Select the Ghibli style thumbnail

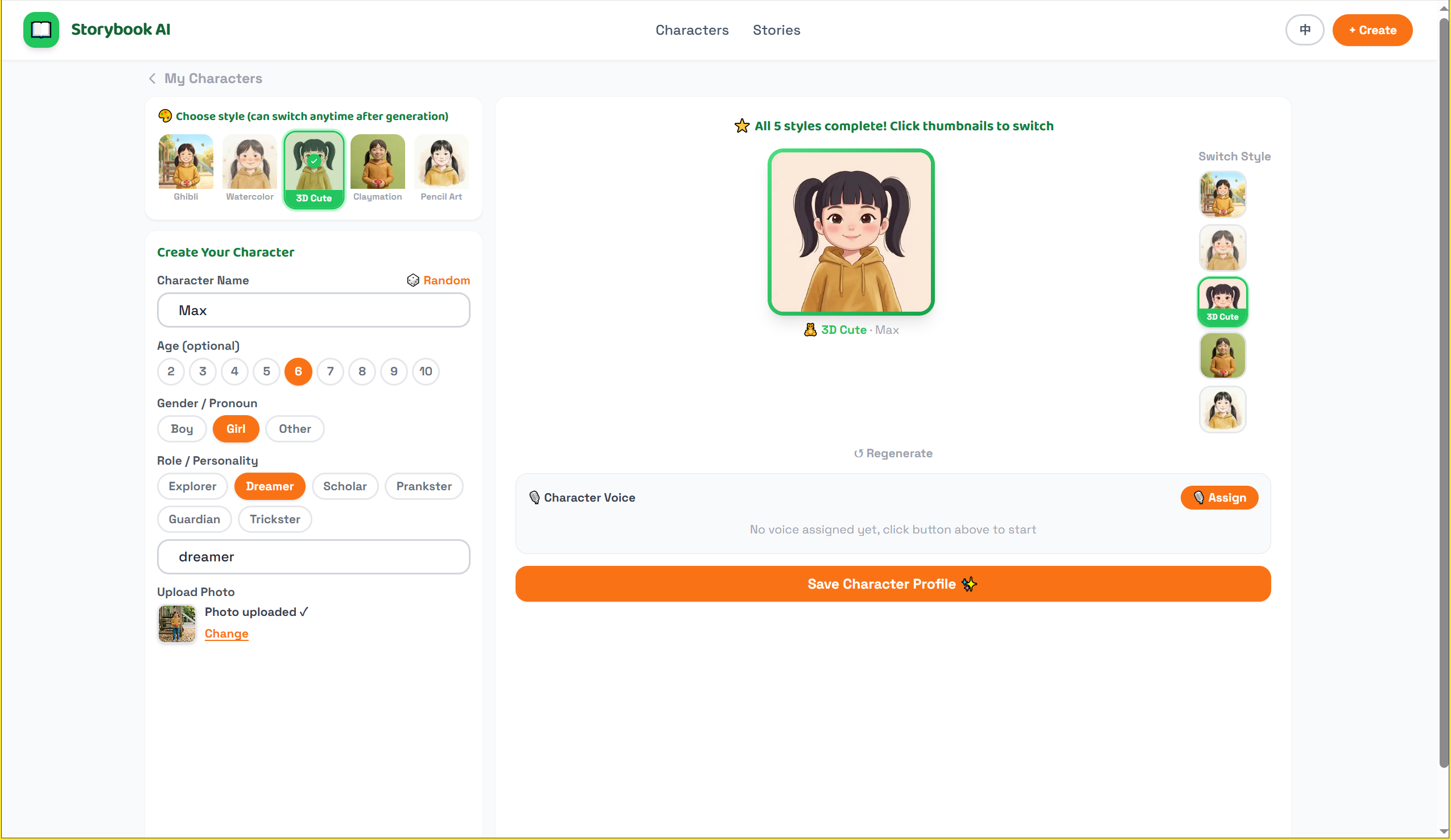tap(186, 162)
